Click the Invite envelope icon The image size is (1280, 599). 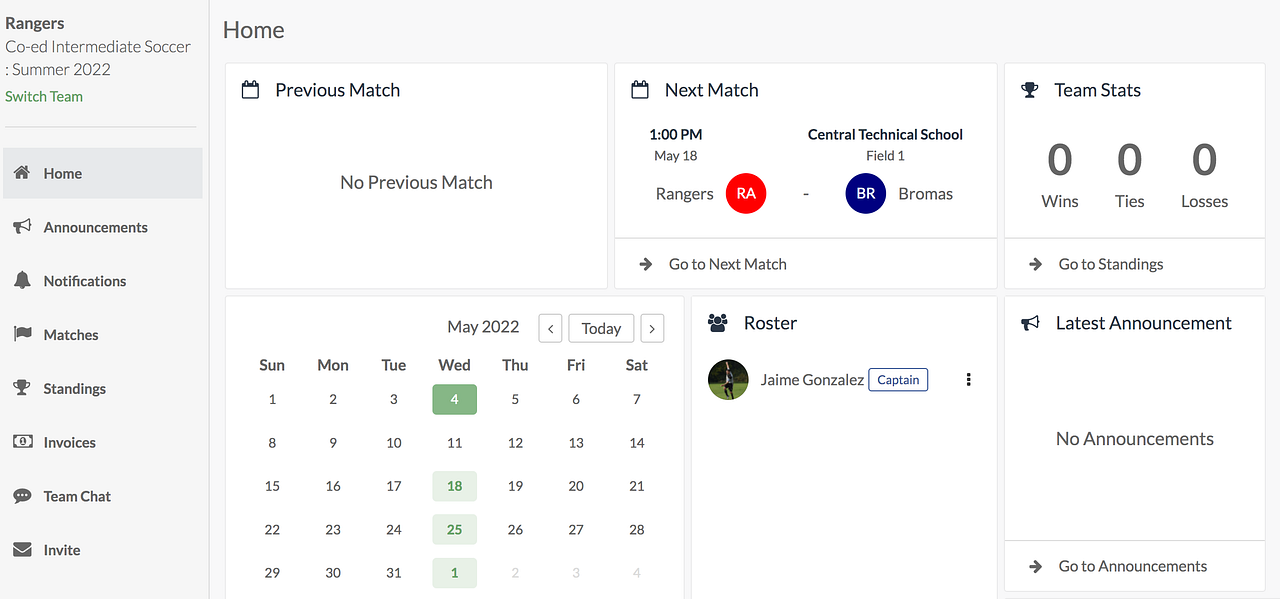(22, 550)
